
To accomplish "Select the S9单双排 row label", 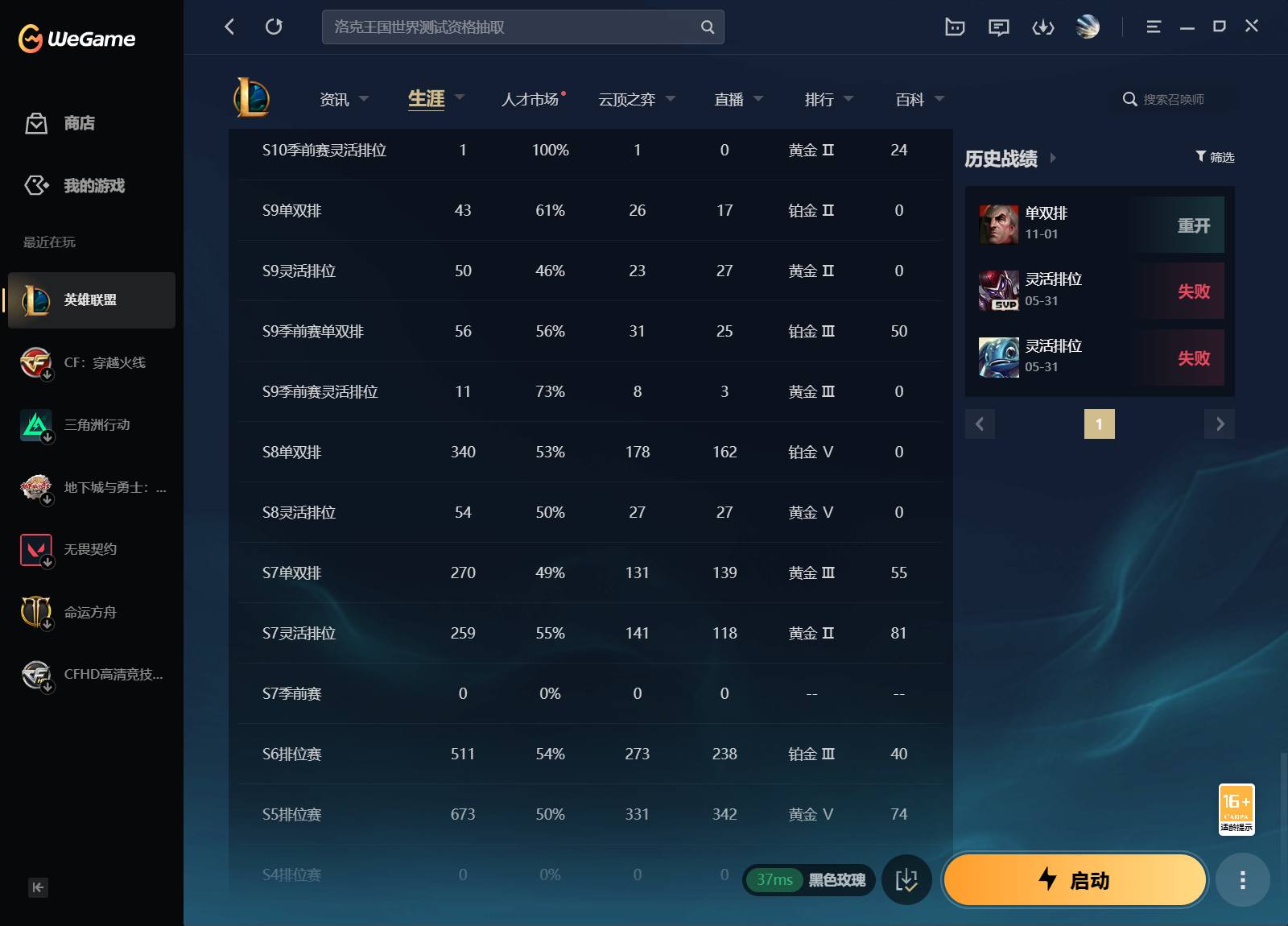I will click(x=291, y=211).
